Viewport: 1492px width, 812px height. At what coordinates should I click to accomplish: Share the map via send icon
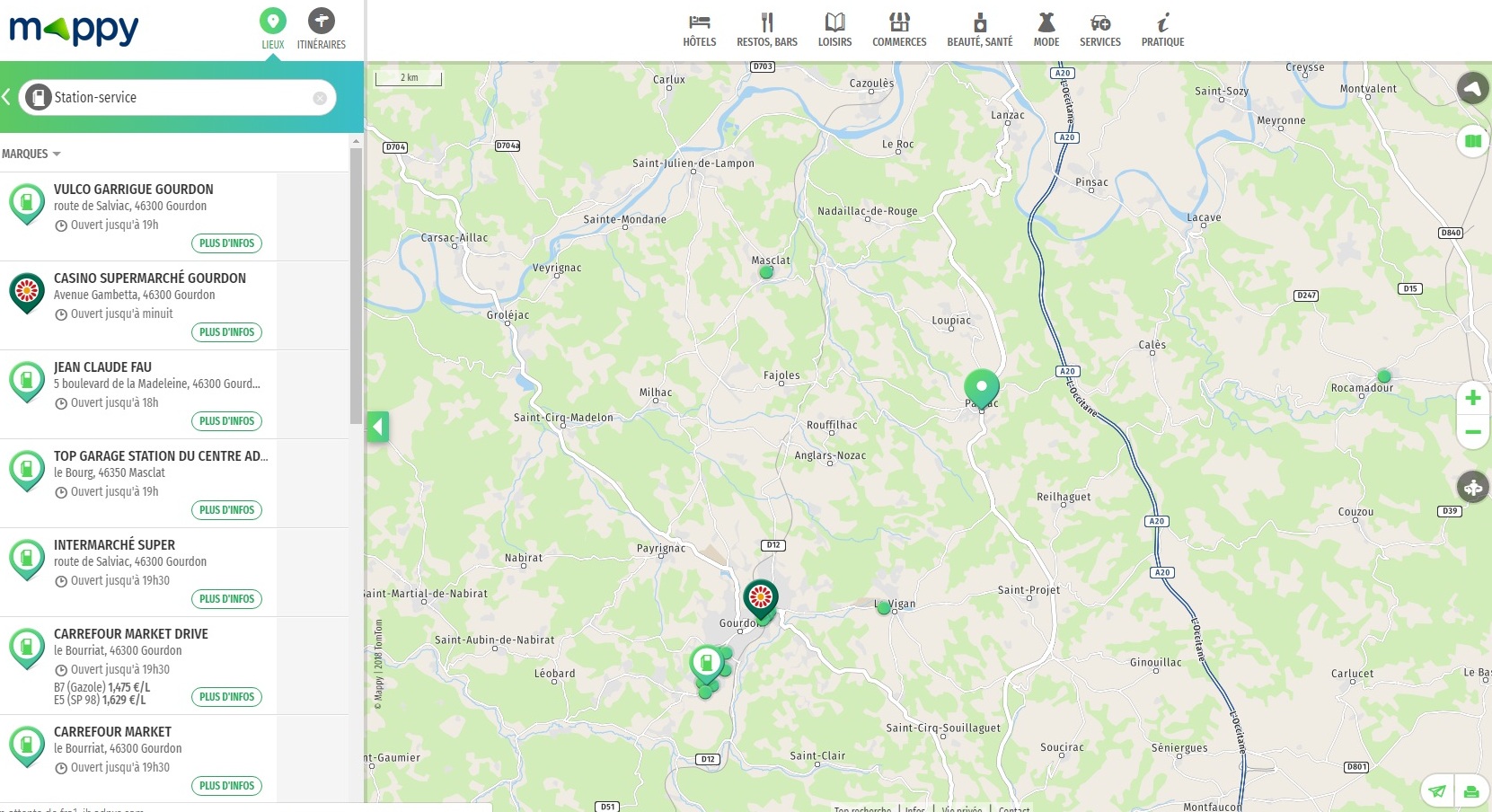1437,791
